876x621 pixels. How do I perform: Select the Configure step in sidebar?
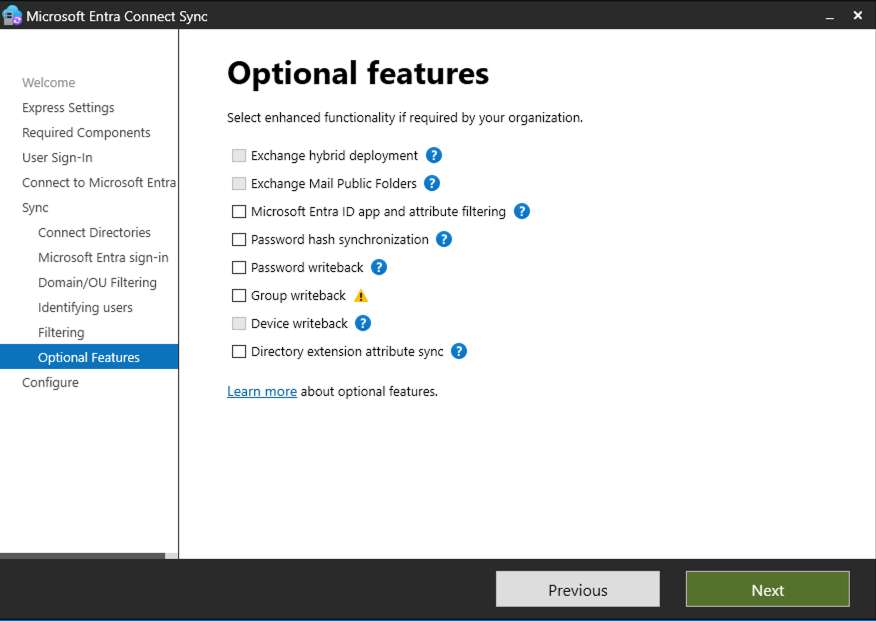[50, 382]
